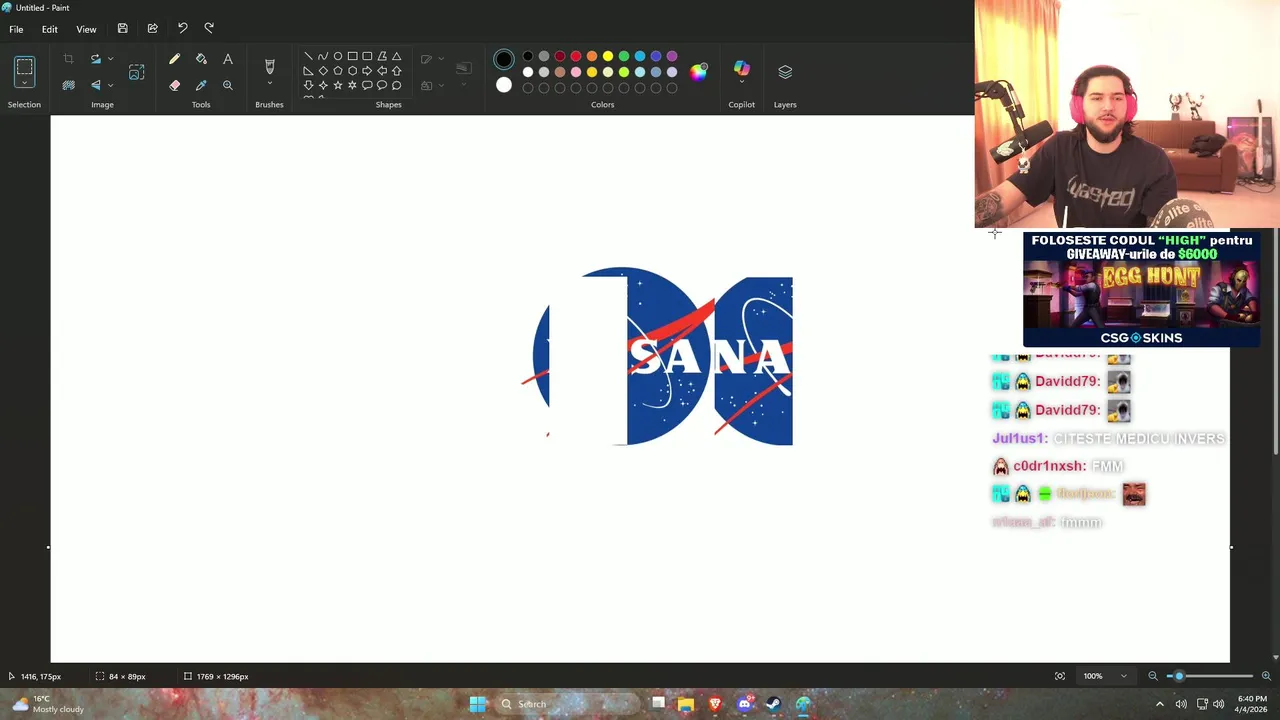1280x720 pixels.
Task: Open the View menu
Action: click(86, 29)
